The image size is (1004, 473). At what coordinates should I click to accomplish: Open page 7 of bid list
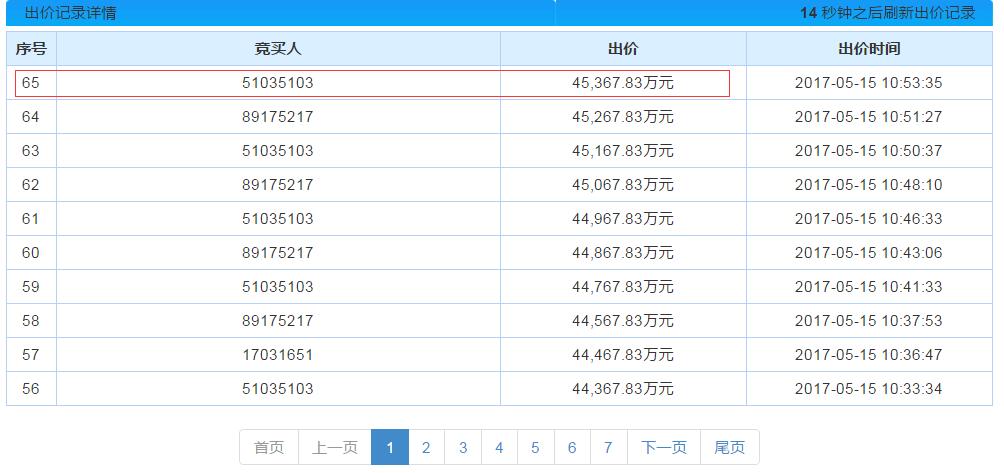(x=608, y=447)
